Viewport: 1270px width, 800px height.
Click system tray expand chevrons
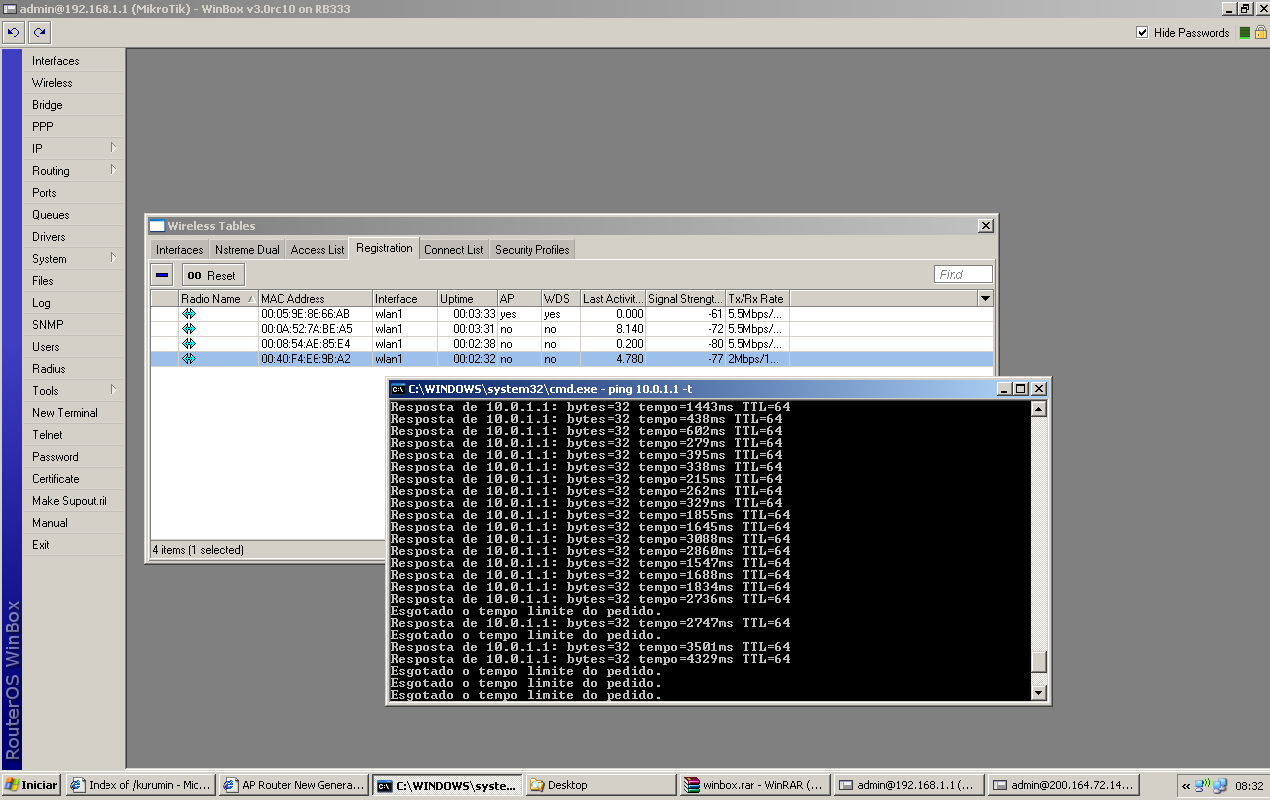click(x=1186, y=786)
